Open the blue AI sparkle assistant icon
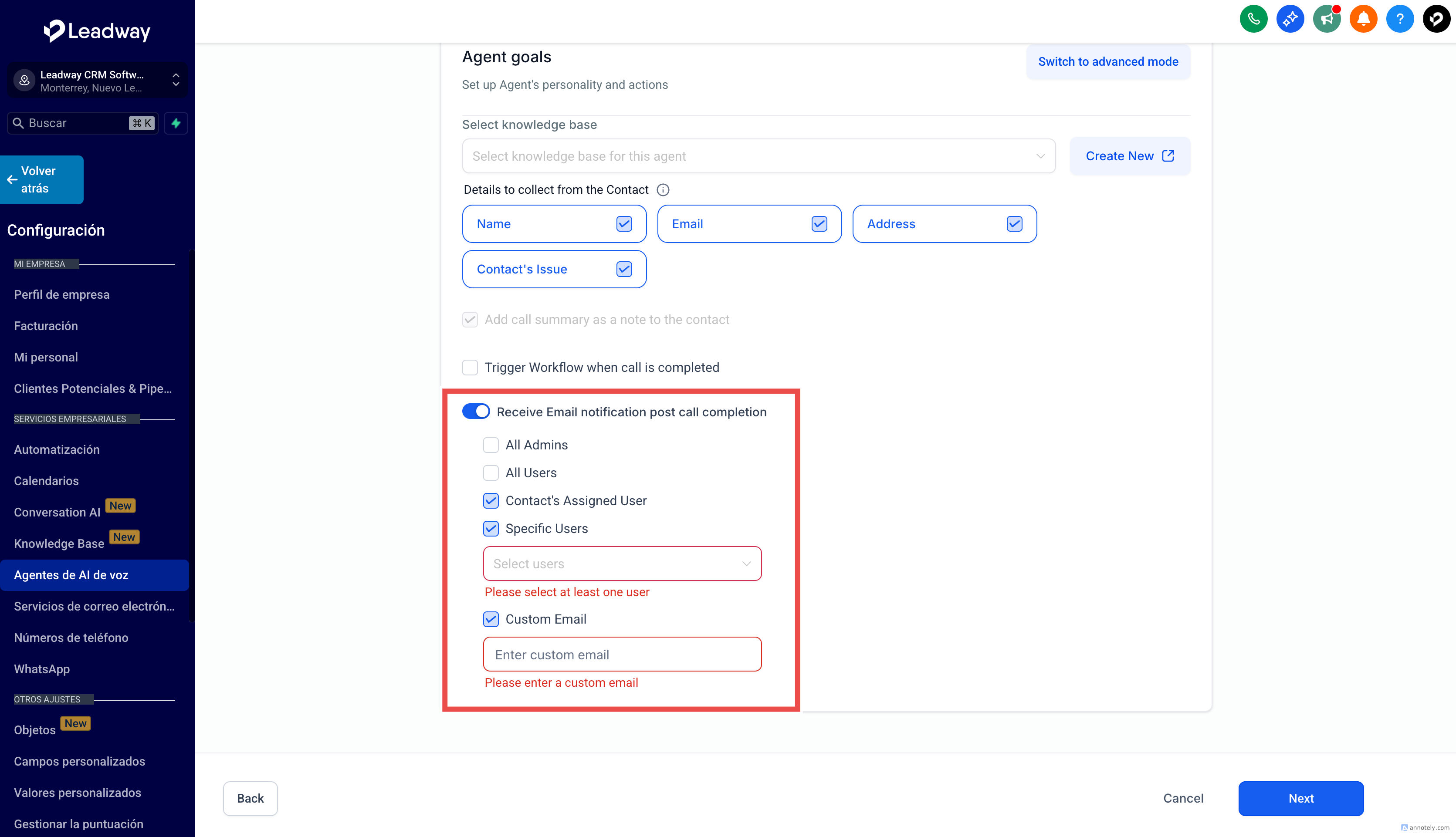1456x837 pixels. point(1290,19)
